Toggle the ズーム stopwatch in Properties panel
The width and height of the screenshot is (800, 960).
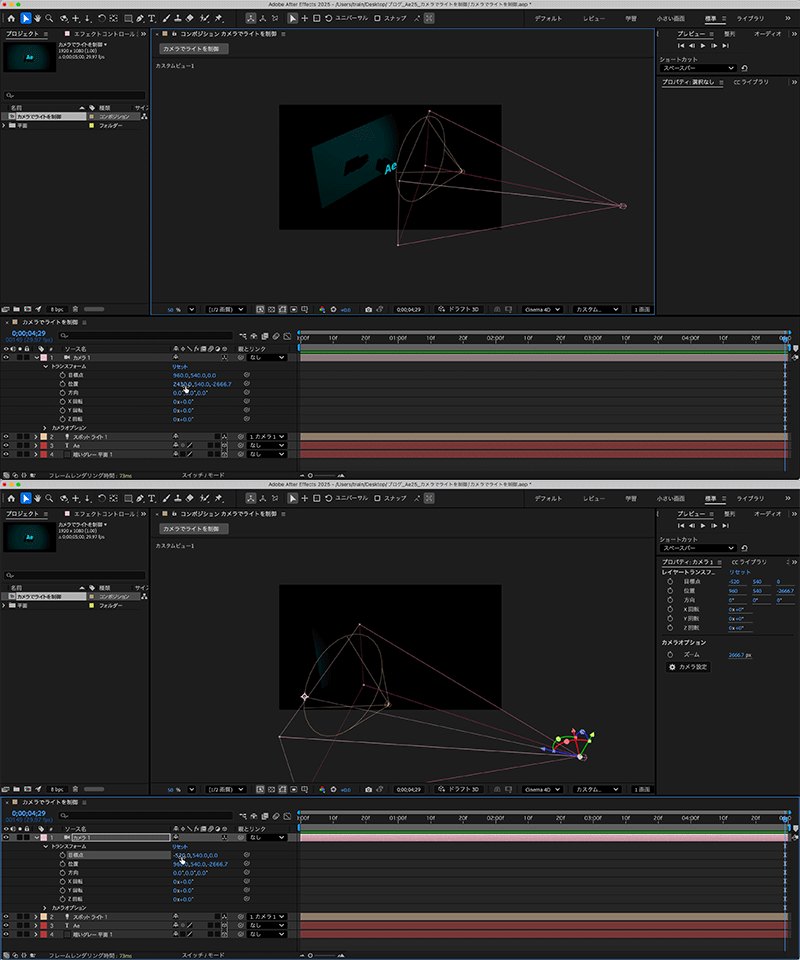[669, 654]
